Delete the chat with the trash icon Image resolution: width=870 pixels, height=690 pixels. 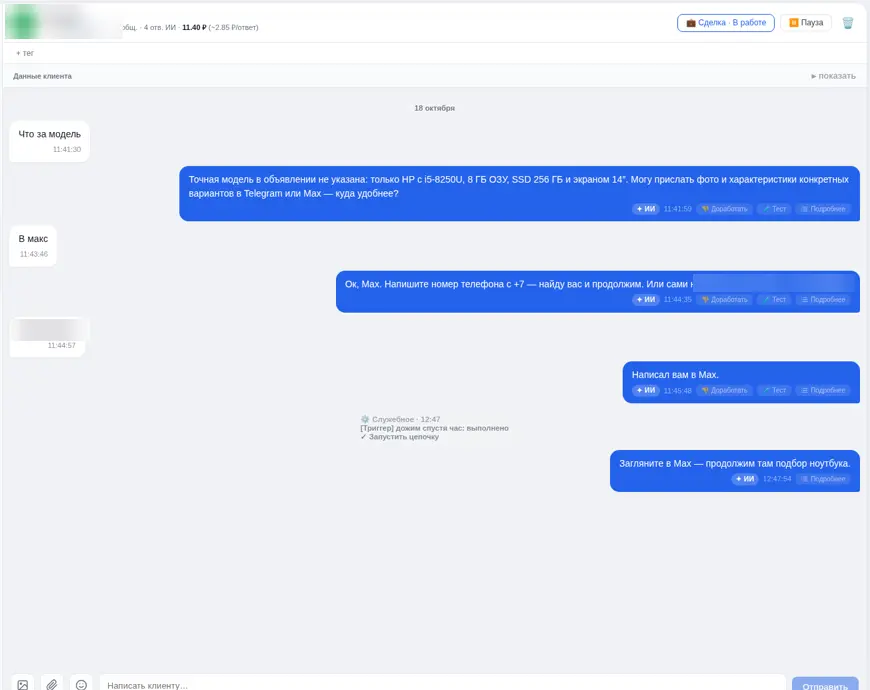847,23
